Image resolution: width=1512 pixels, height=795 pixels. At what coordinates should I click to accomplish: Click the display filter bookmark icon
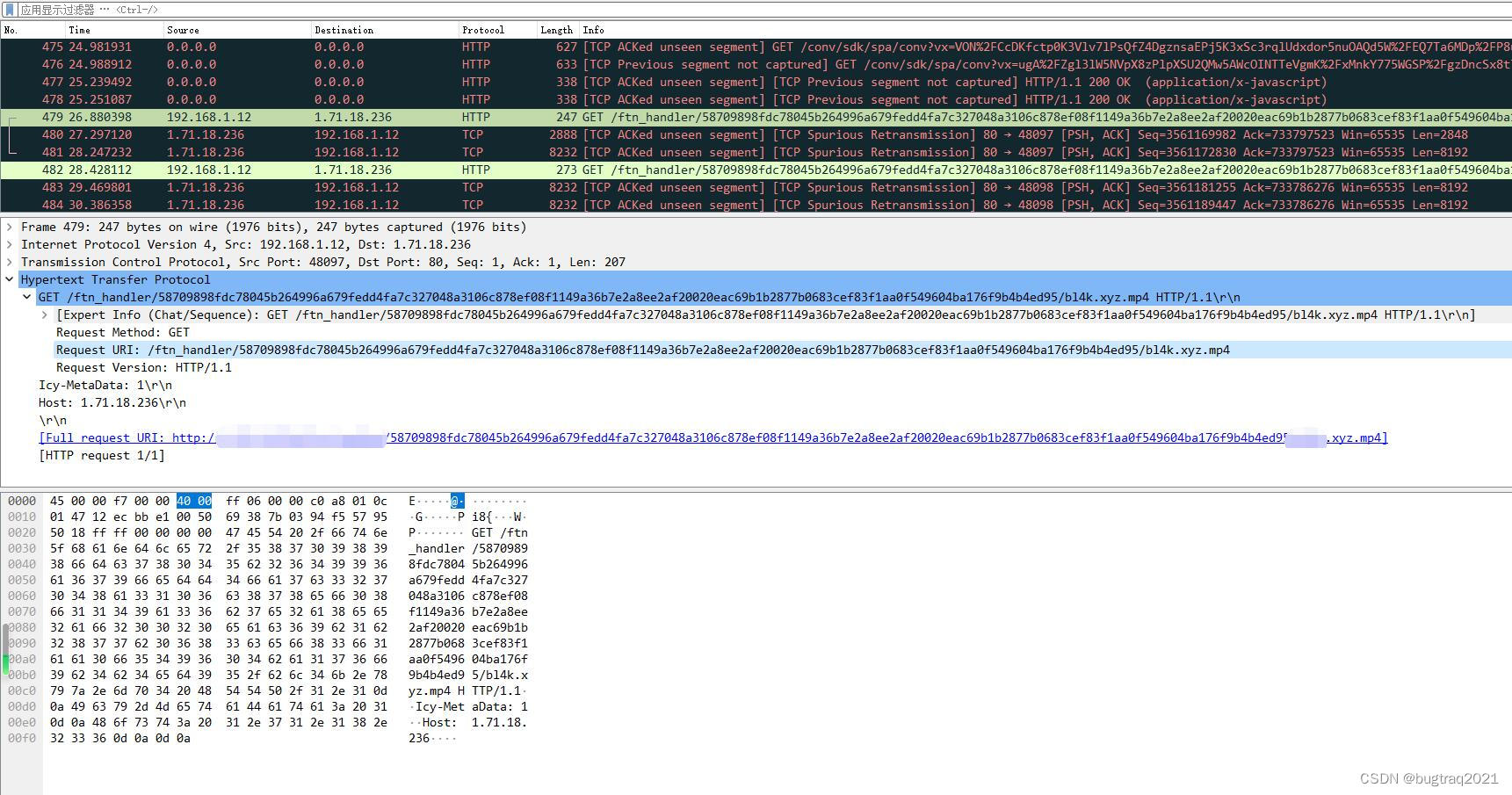pyautogui.click(x=10, y=10)
